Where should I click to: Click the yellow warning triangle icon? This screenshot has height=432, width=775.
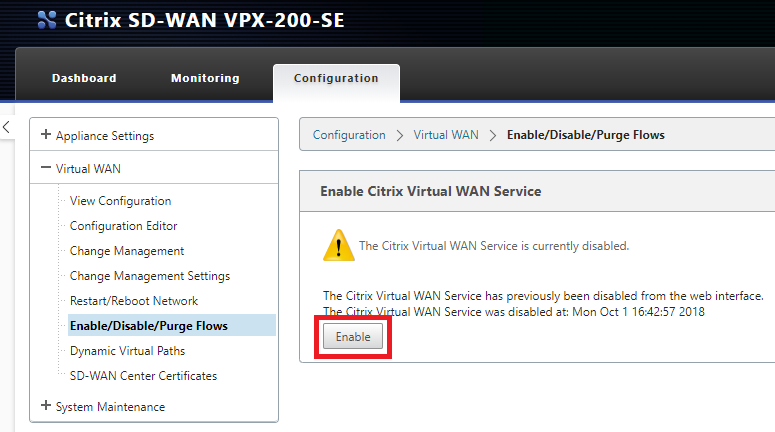(x=339, y=245)
